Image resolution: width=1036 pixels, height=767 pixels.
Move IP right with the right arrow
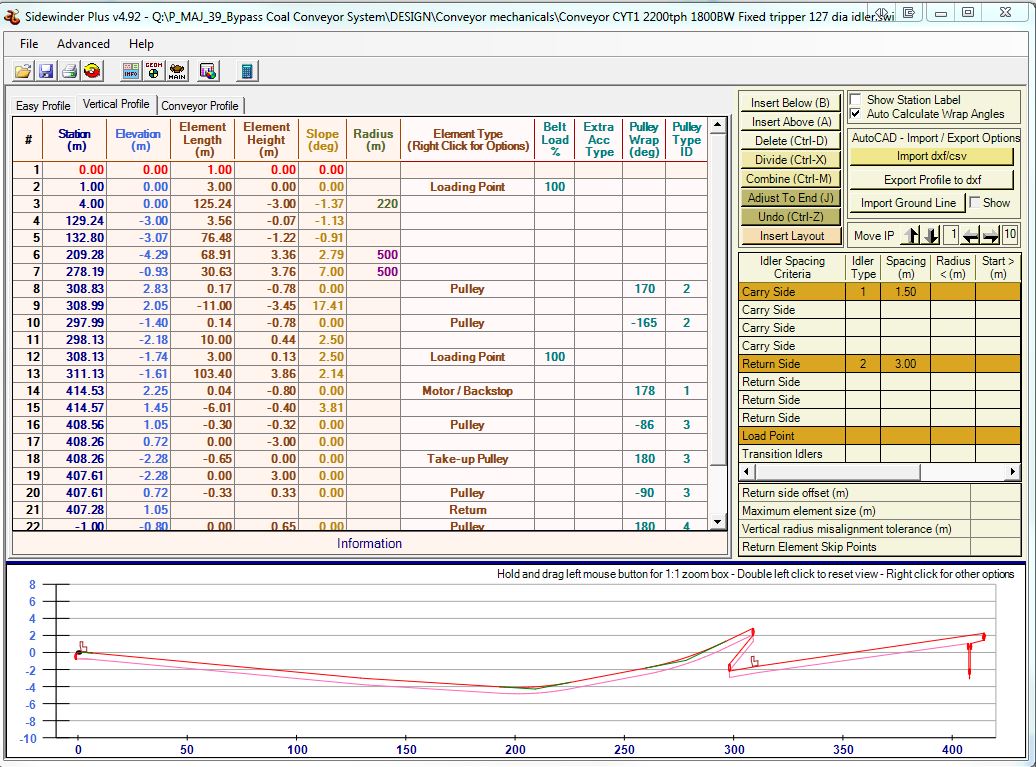point(990,236)
